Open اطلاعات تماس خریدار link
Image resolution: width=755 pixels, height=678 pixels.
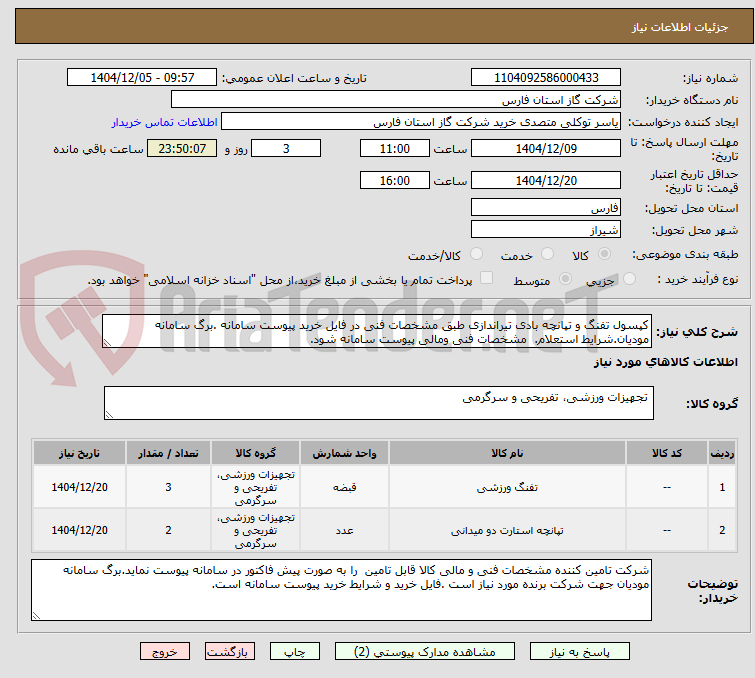pyautogui.click(x=165, y=122)
